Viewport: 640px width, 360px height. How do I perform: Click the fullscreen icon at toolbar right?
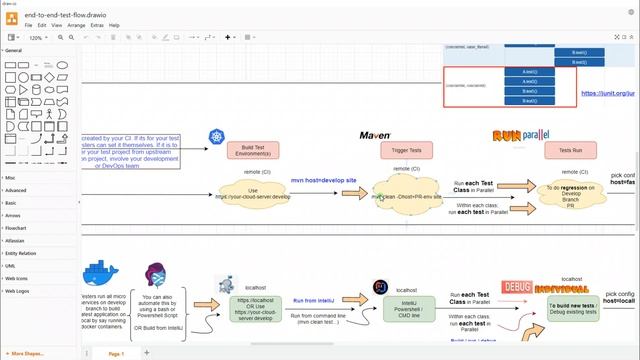click(x=617, y=37)
